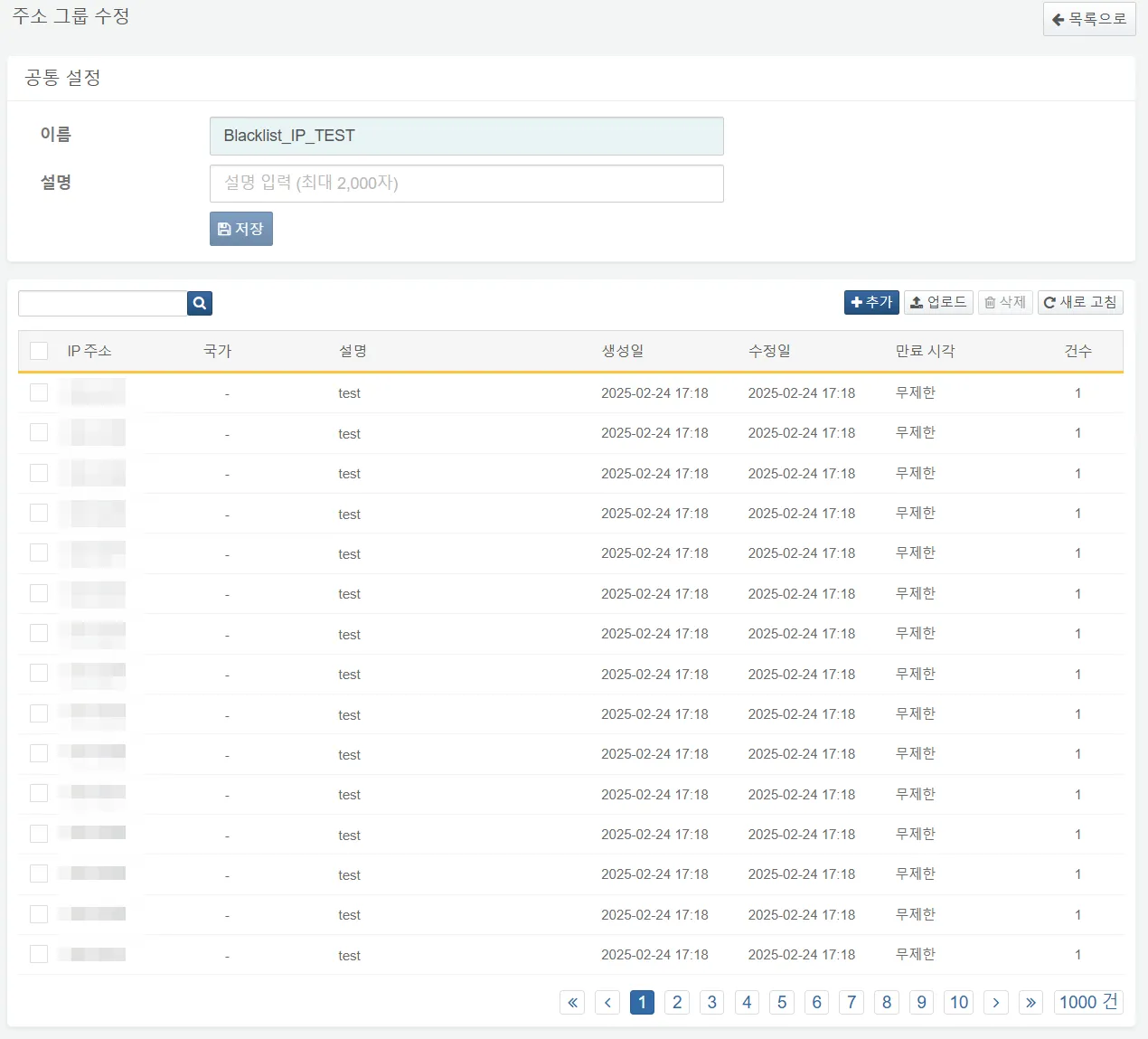1148x1039 pixels.
Task: Click the 삭제 delete button
Action: [1005, 302]
